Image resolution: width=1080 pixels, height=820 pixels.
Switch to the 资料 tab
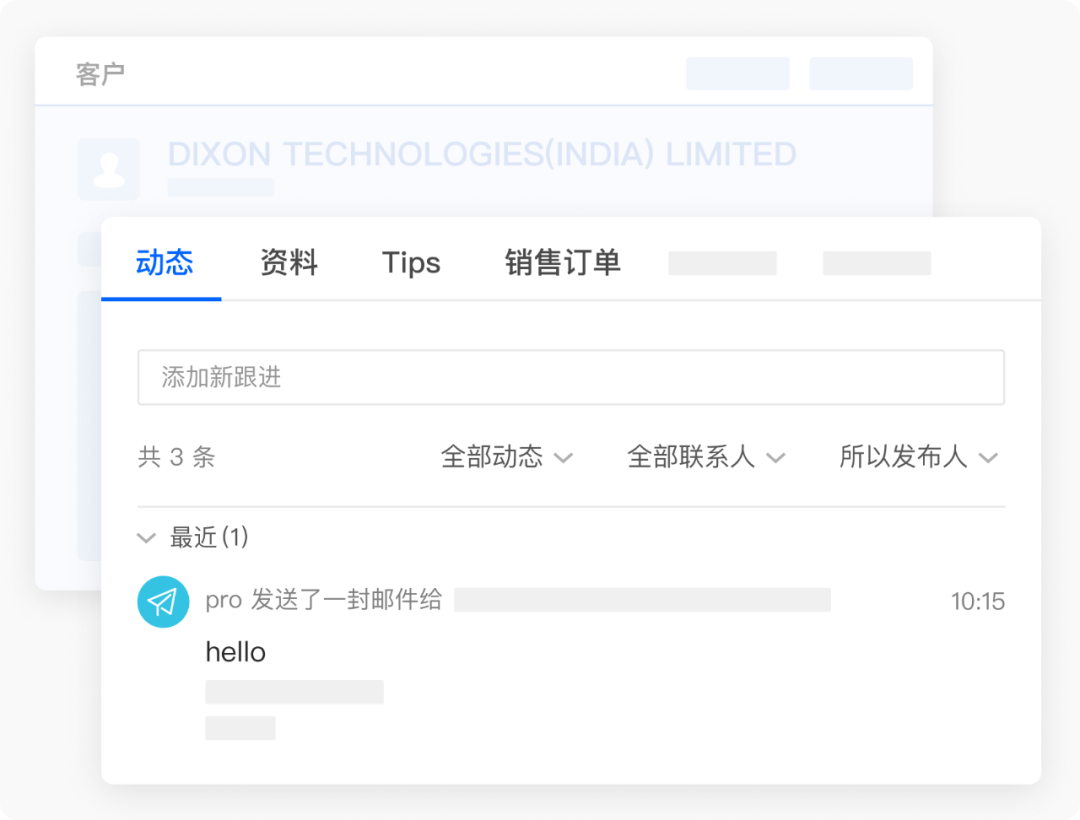(288, 263)
